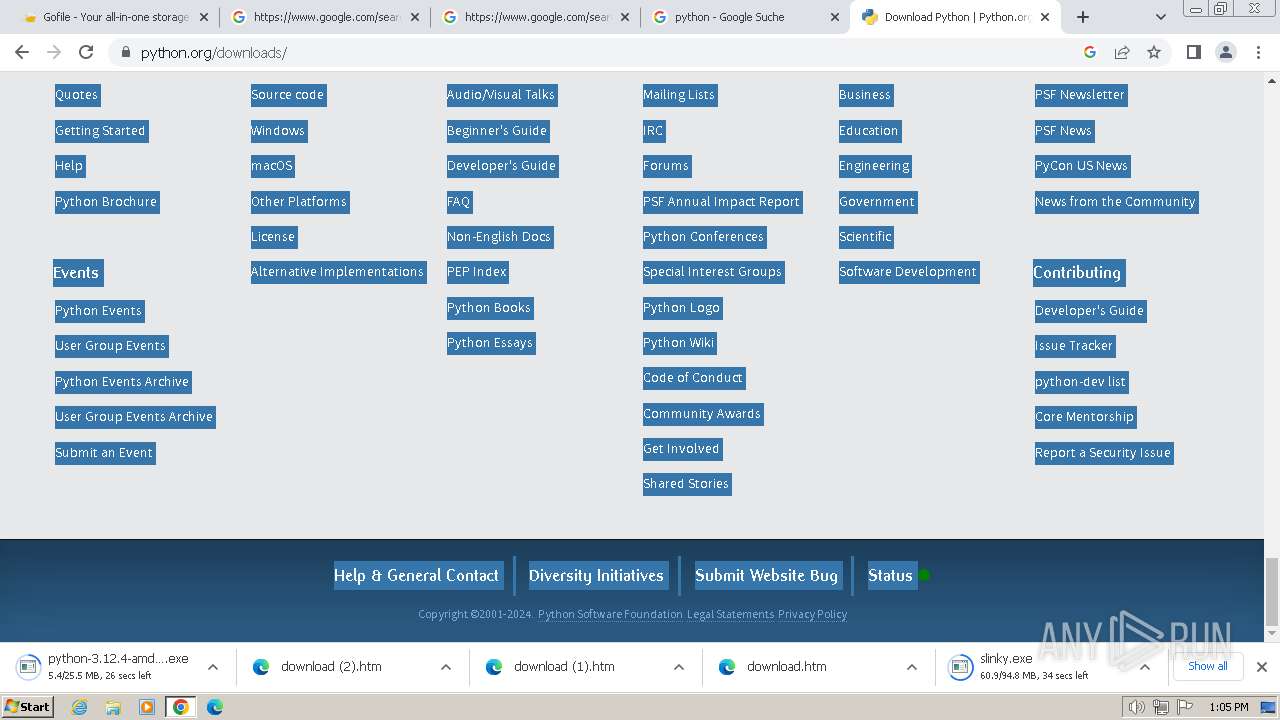The height and width of the screenshot is (720, 1280).
Task: Click the slinky.exe download file icon
Action: tap(960, 666)
